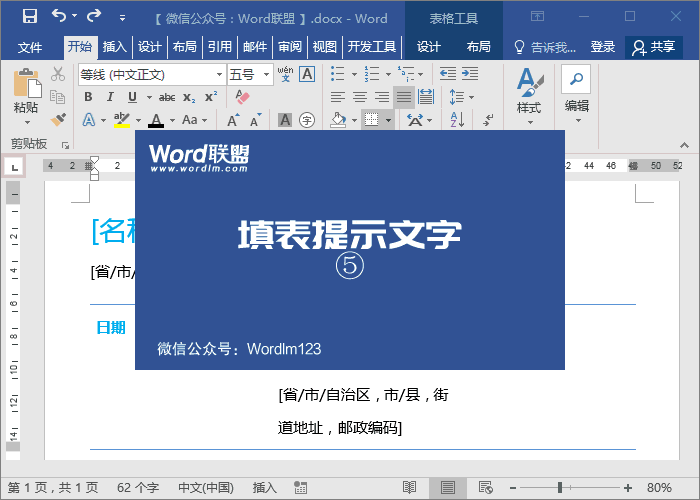Undo the last action
The image size is (700, 500).
click(x=59, y=16)
